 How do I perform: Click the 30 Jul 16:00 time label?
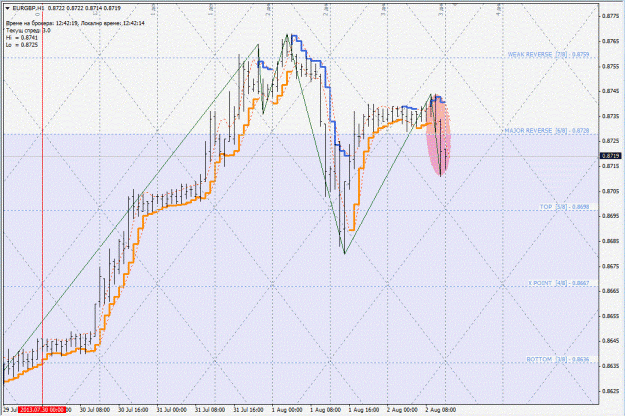(133, 410)
